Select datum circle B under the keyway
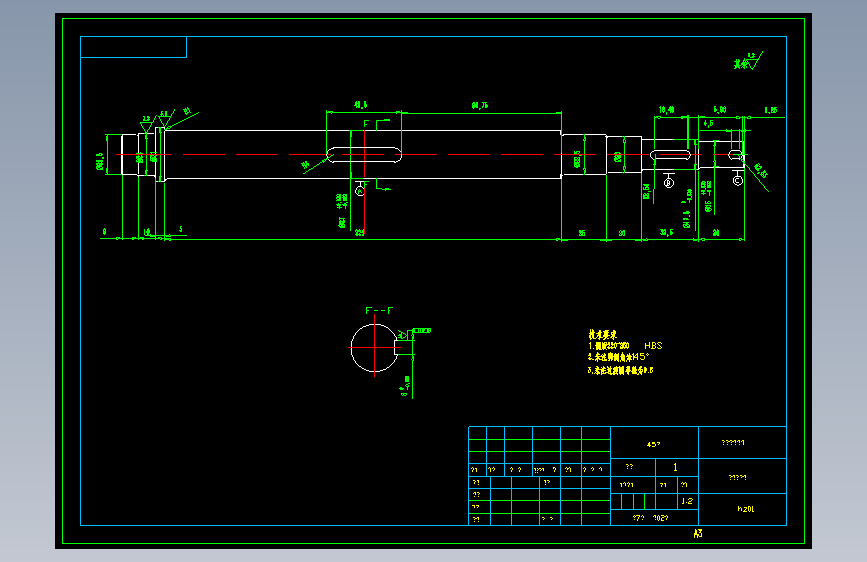Viewport: 867px width, 562px height. (x=668, y=183)
